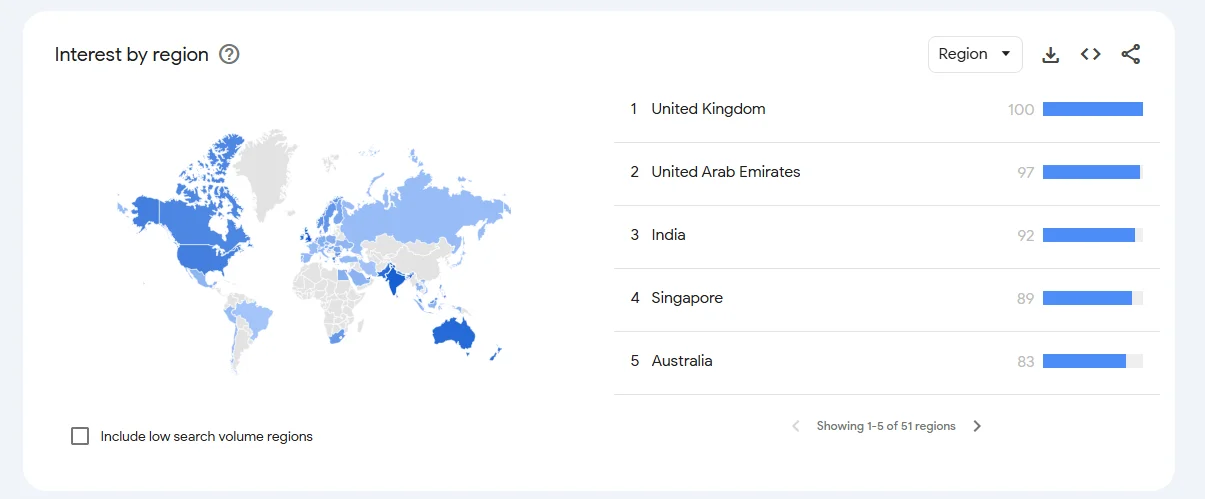Image resolution: width=1205 pixels, height=499 pixels.
Task: Open the help icon beside Interest by region
Action: point(229,55)
